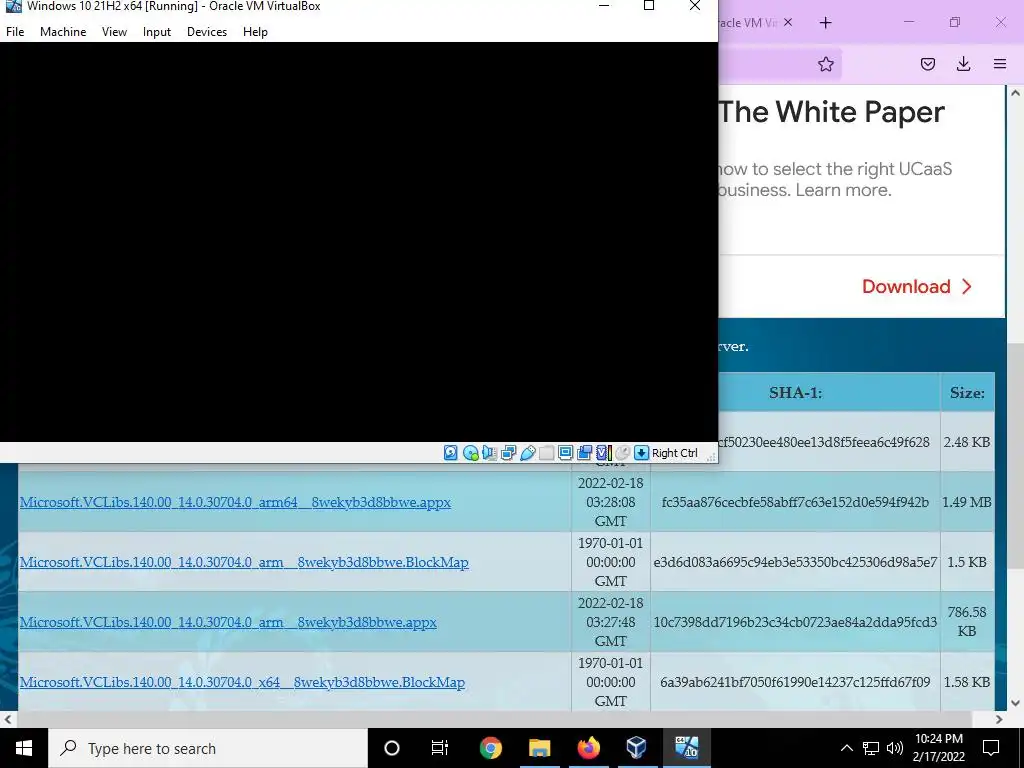Open VCLibs x64 8wekyb3d8bbwe.BlockMap link
Viewport: 1024px width, 768px height.
click(242, 682)
